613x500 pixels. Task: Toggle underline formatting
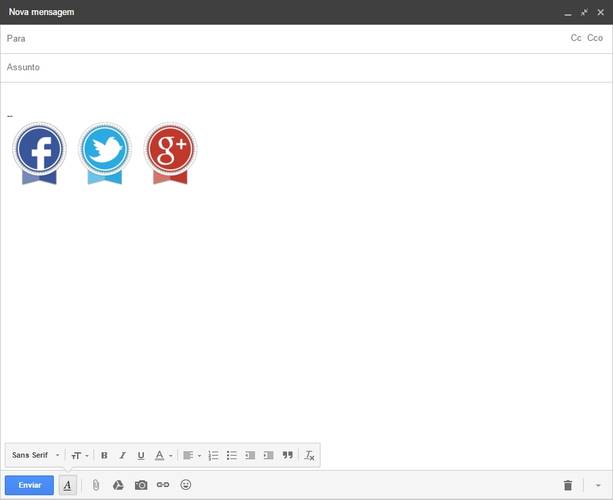click(x=141, y=455)
